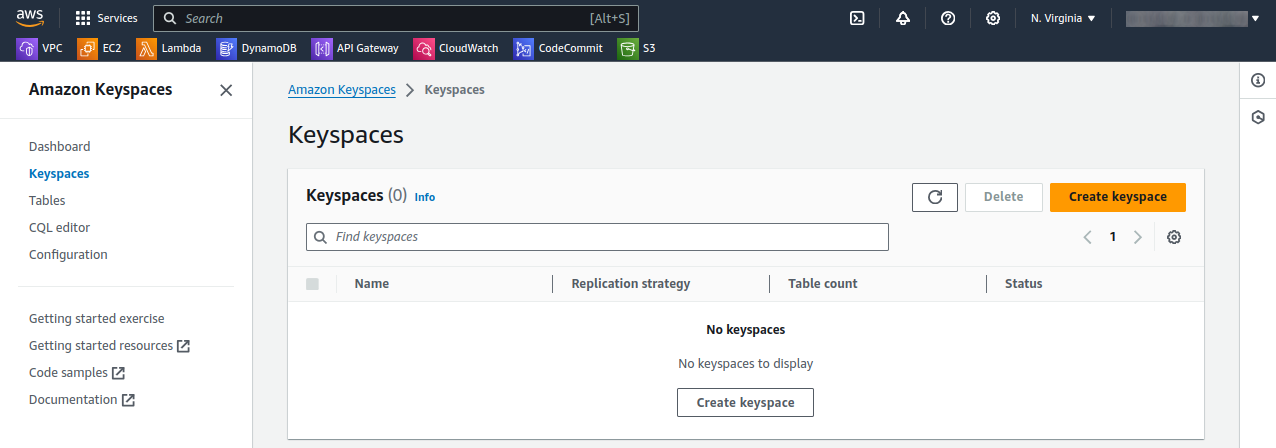Screen dimensions: 1276x448
Task: Open the notifications bell
Action: coord(903,18)
